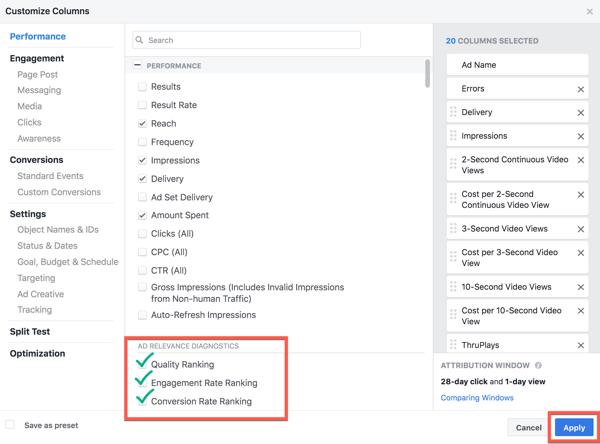
Task: Close the Customize Columns dialog
Action: (590, 11)
